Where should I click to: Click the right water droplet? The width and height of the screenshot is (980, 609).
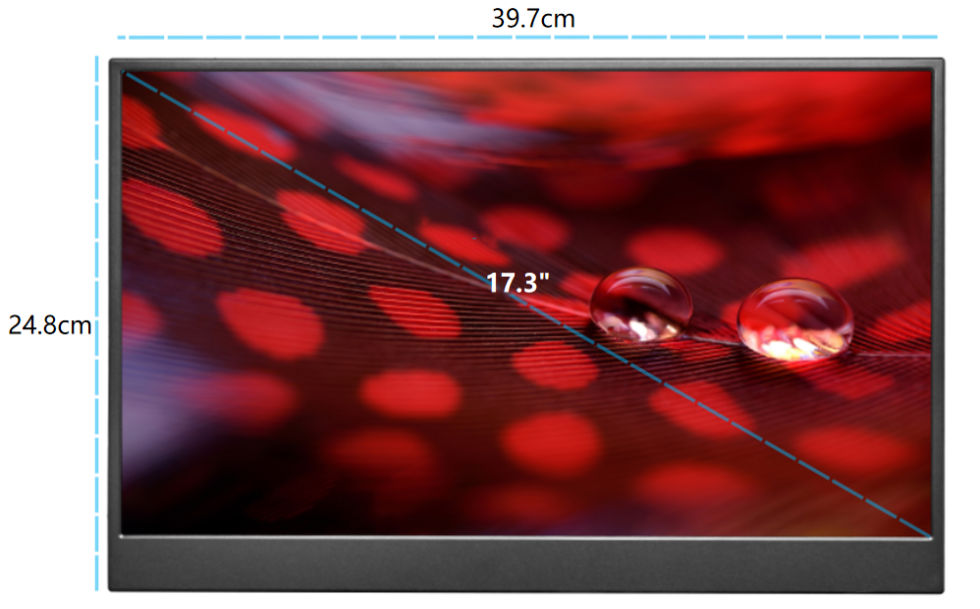(x=795, y=319)
